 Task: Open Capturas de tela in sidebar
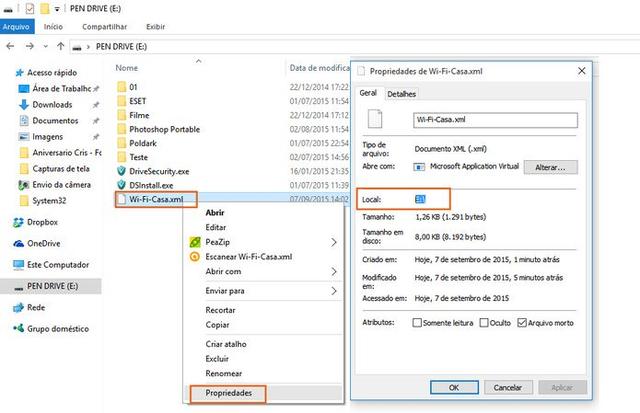click(x=61, y=169)
